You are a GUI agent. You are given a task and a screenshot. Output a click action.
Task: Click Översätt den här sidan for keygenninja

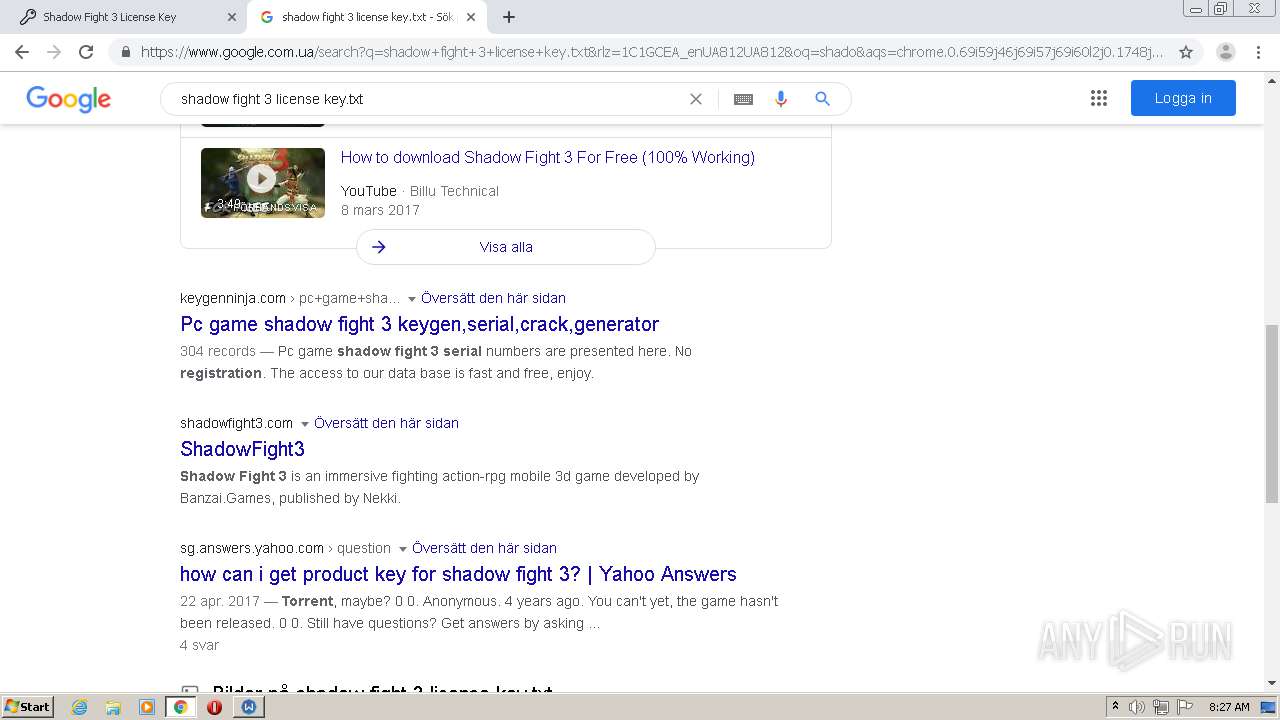[493, 298]
